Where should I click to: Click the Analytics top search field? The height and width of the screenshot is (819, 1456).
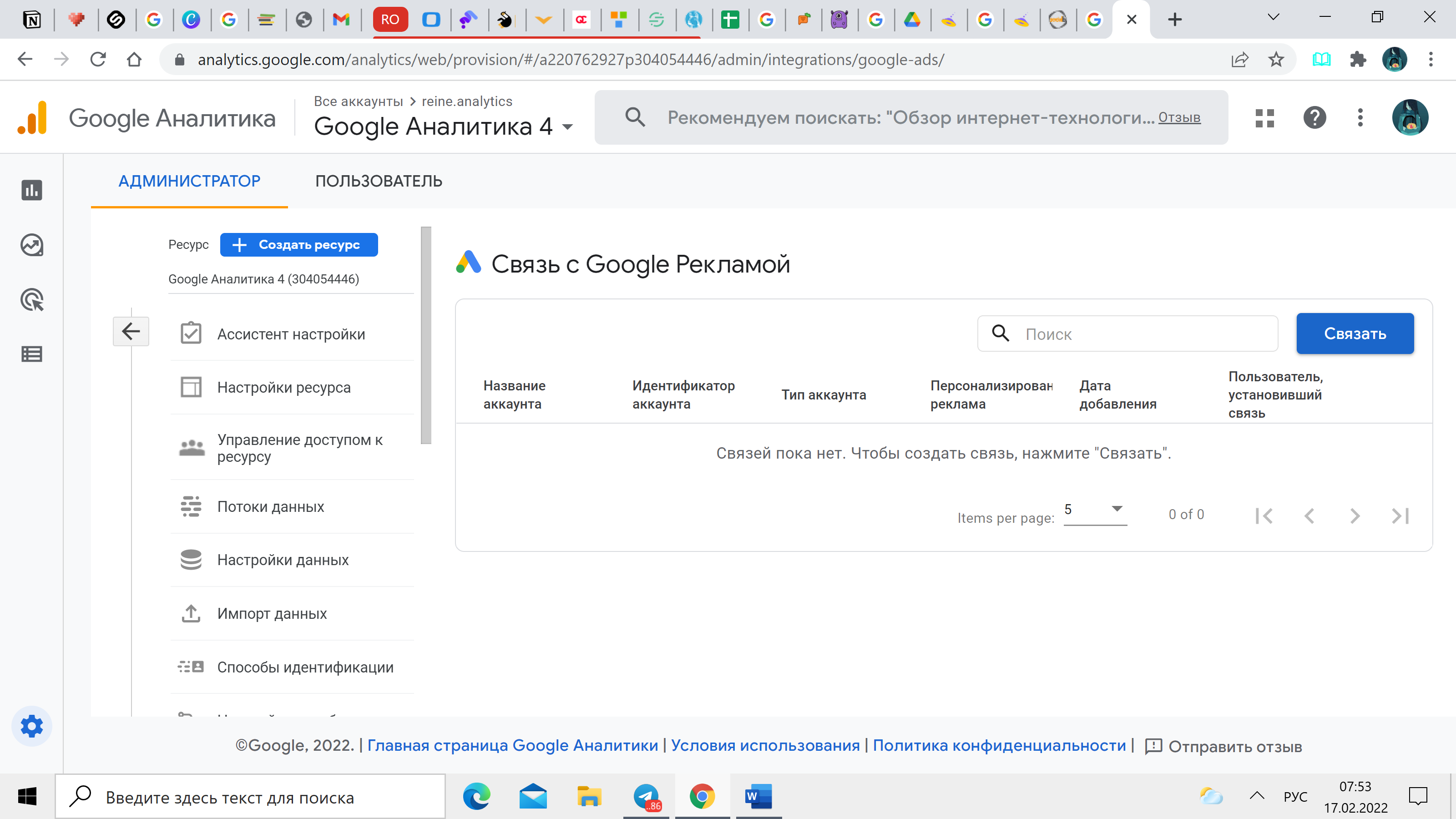911,117
